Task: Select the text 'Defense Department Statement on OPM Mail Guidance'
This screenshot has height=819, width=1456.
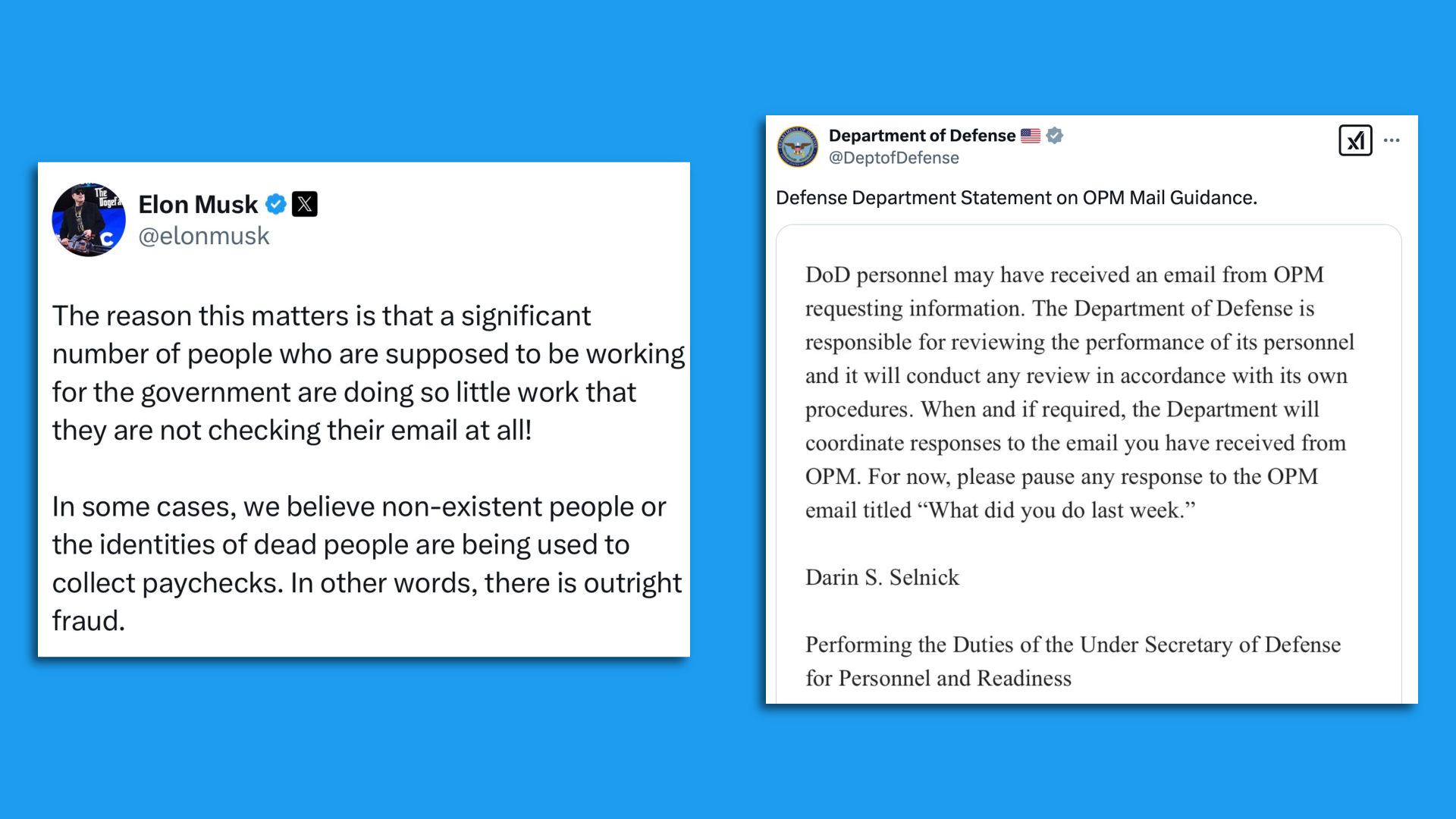Action: coord(1016,198)
